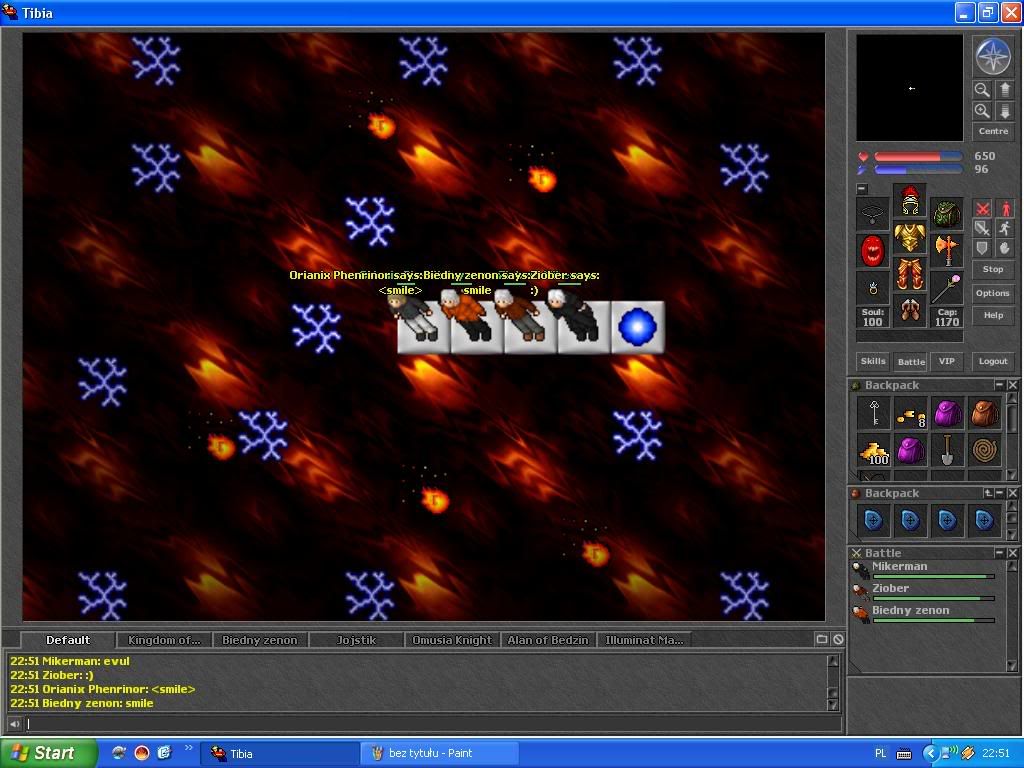
Task: Open the green backpack equipment slot
Action: tap(946, 214)
